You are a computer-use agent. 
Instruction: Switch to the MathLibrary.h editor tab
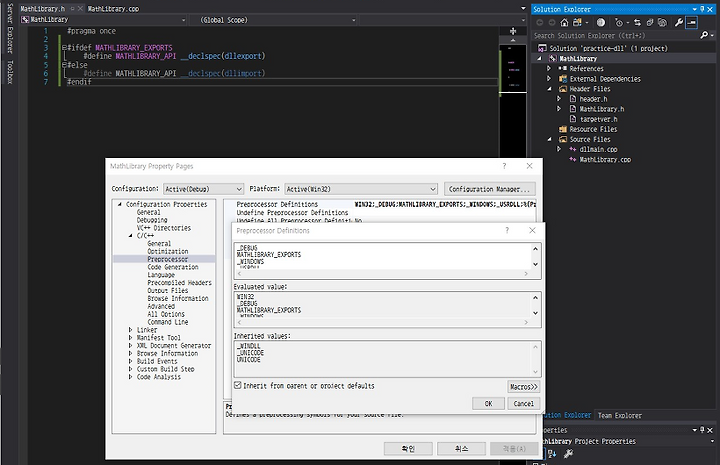43,9
